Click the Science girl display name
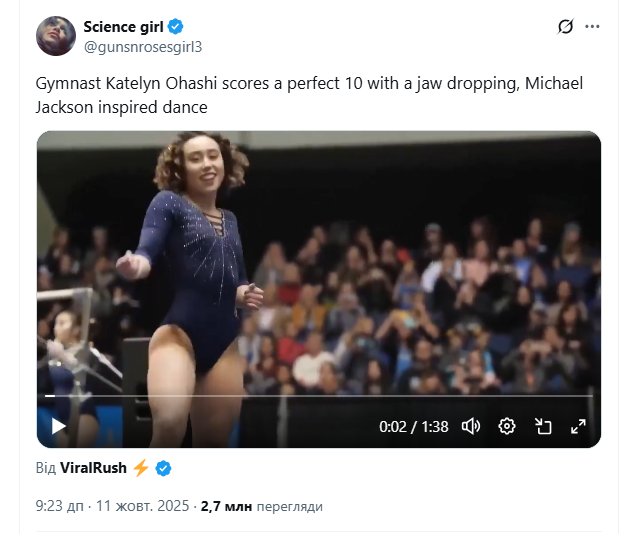The width and height of the screenshot is (625, 534). click(x=123, y=27)
